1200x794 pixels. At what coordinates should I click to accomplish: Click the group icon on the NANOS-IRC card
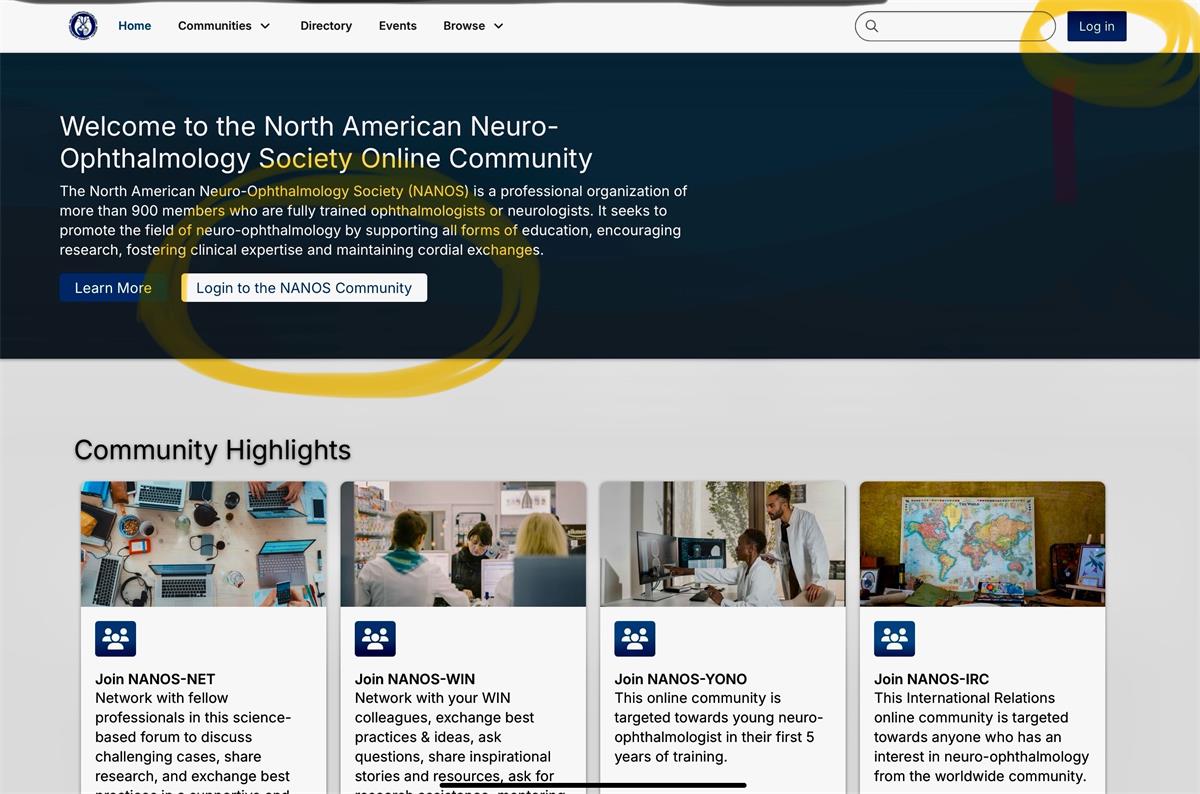pyautogui.click(x=894, y=637)
